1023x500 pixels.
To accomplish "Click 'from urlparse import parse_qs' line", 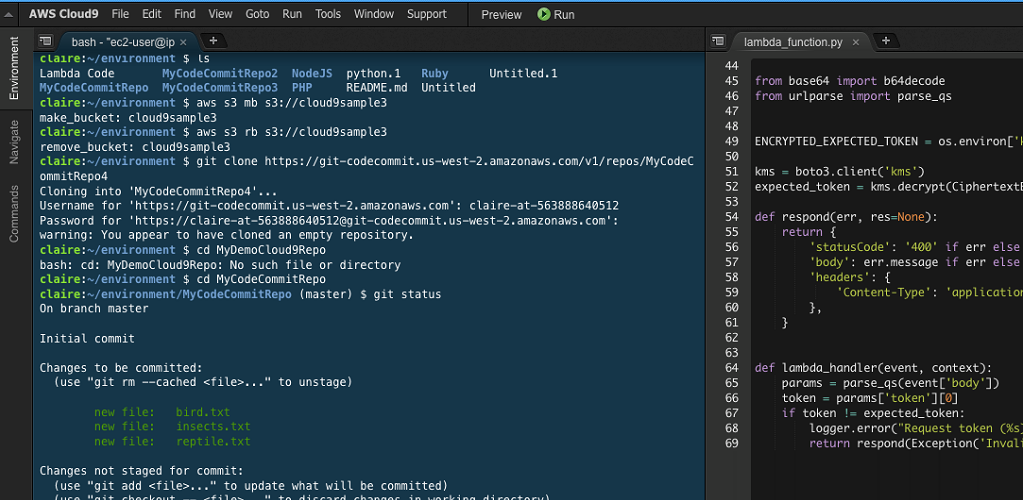I will click(853, 96).
